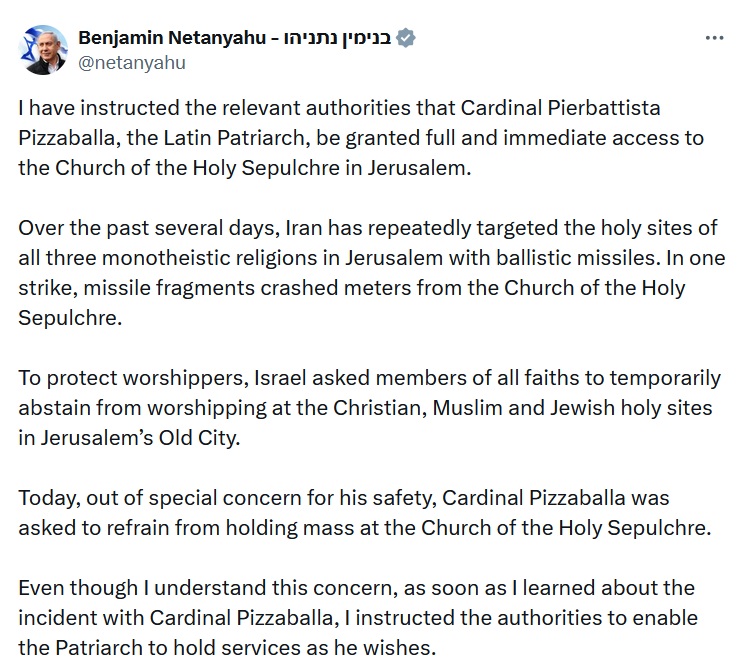
Task: Click the blue verified badge
Action: 406,38
